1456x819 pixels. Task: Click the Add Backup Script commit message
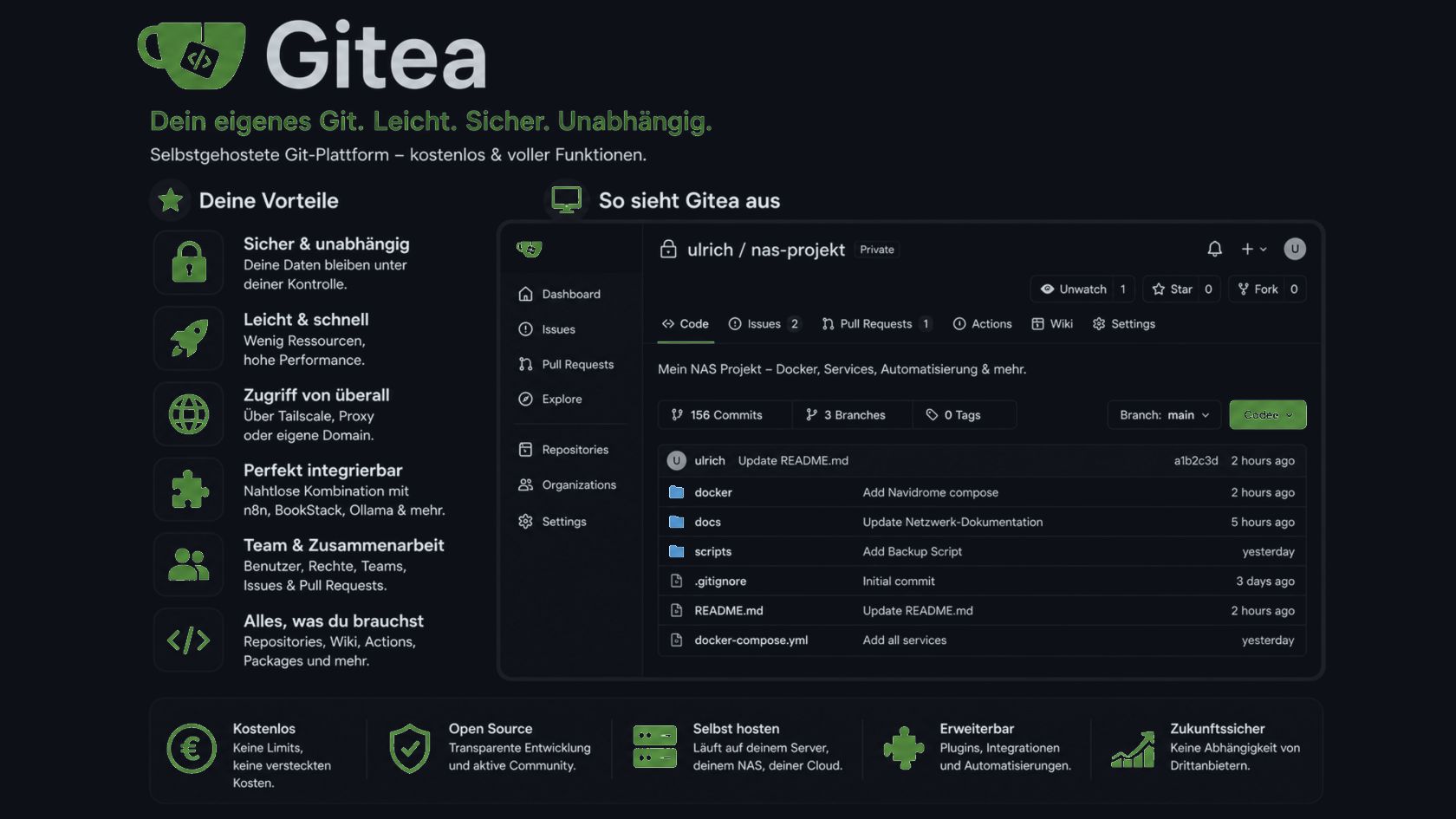click(912, 551)
